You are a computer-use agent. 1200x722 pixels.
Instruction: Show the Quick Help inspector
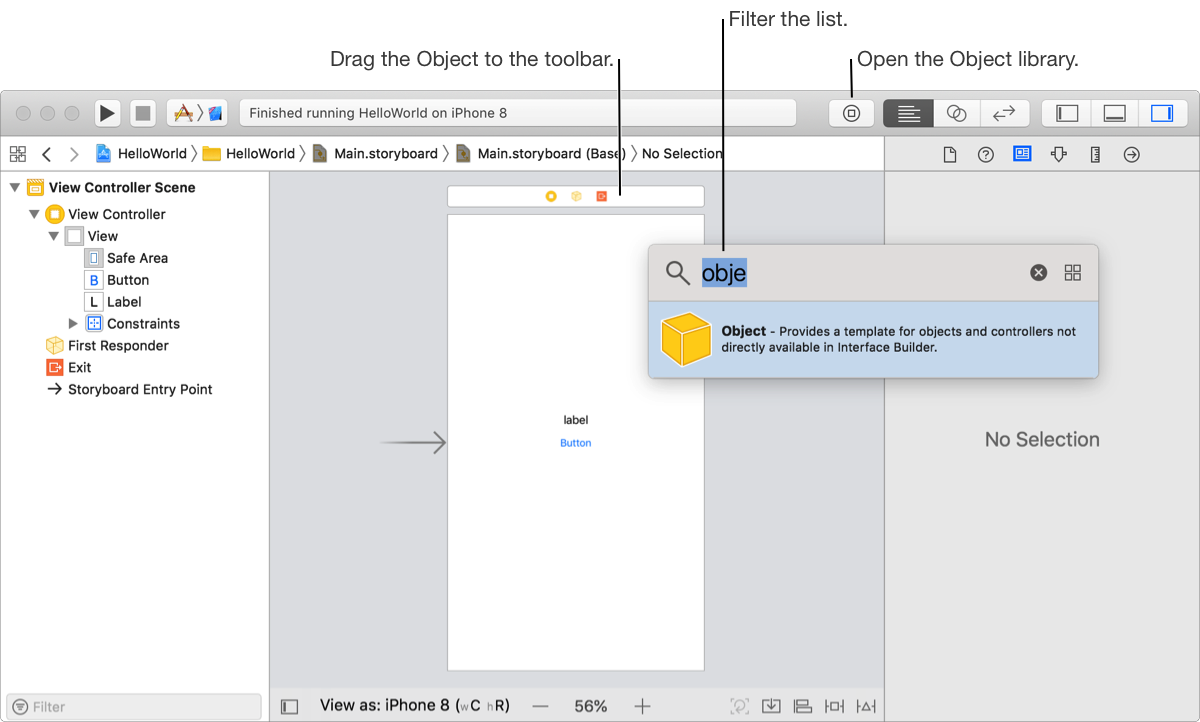tap(986, 154)
